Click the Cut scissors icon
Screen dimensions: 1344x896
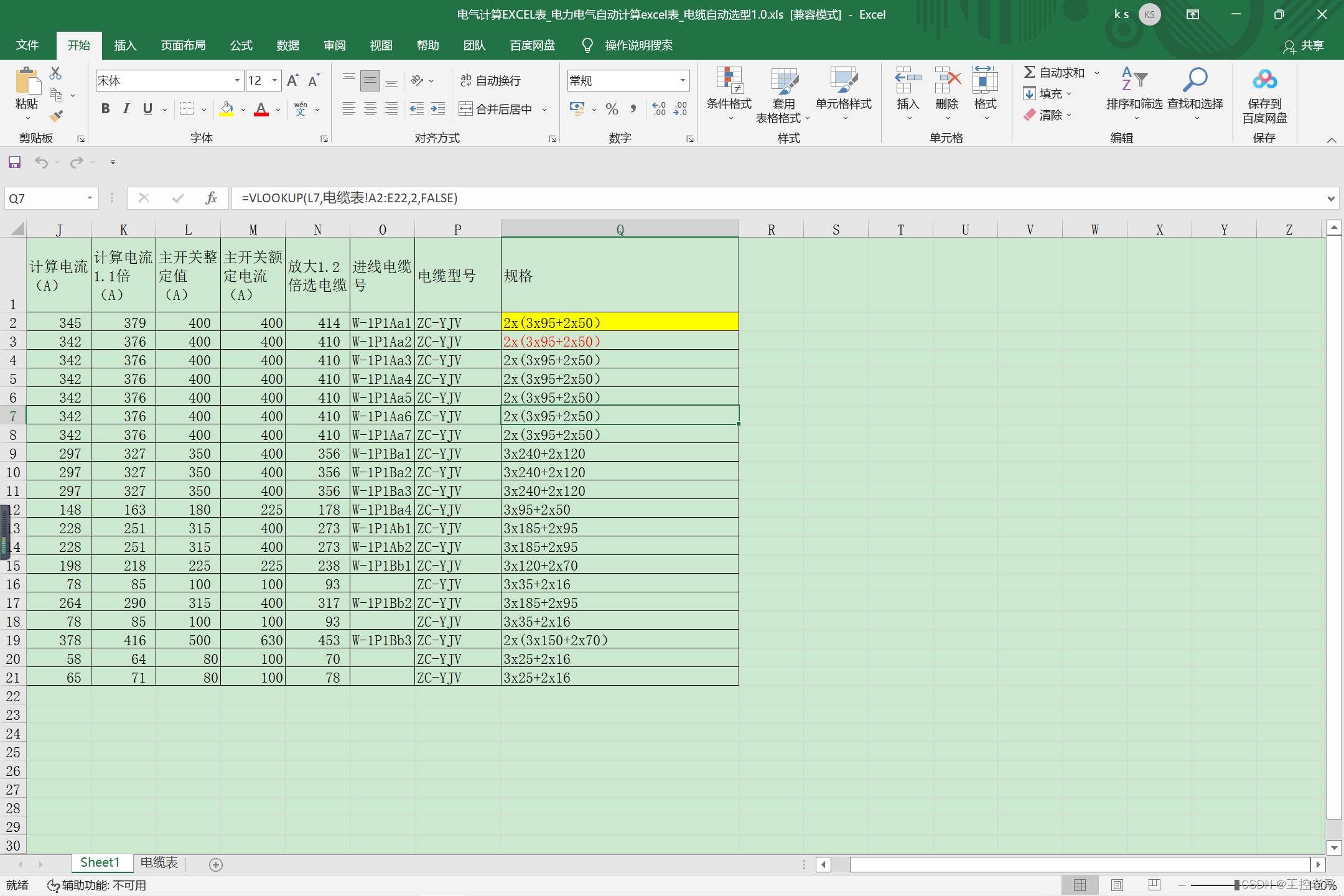coord(56,73)
